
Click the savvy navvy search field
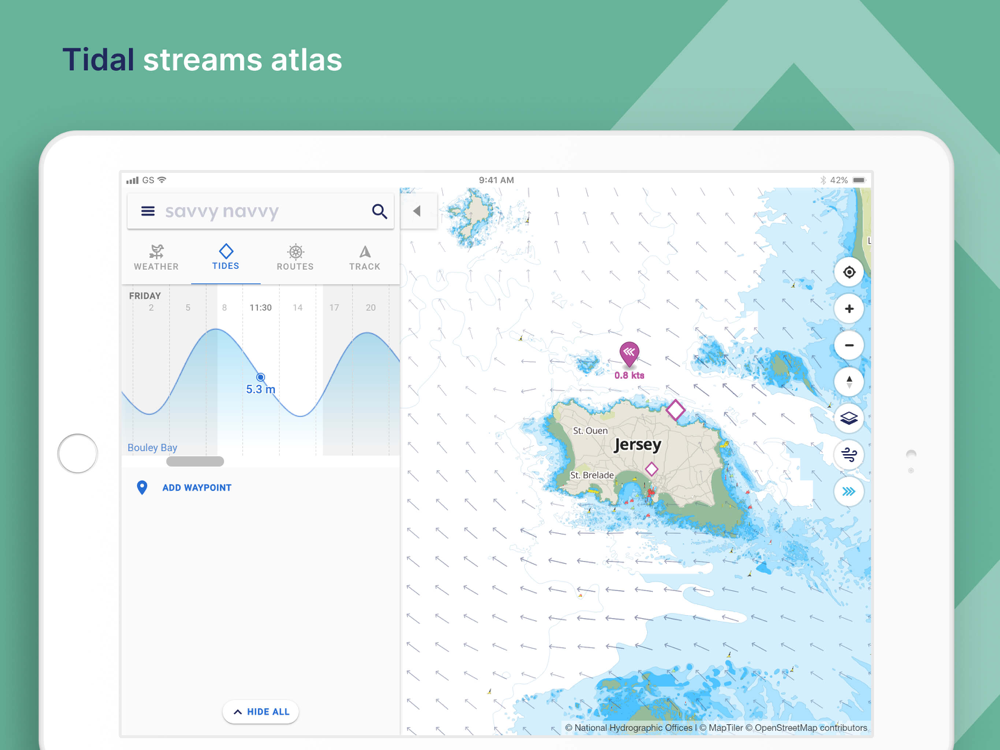pos(261,211)
